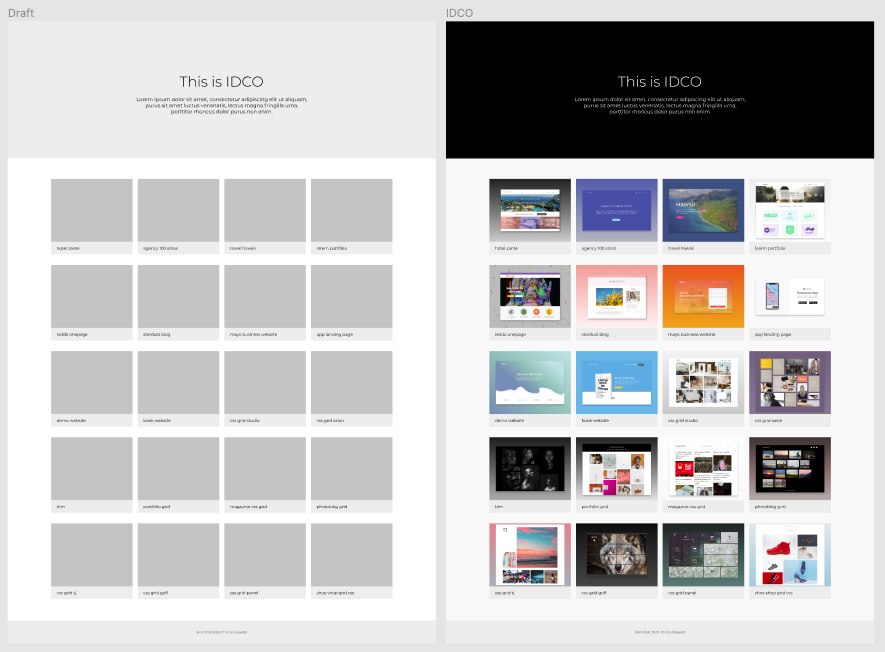Open the blue book website thumbnail
The image size is (885, 652).
click(616, 383)
